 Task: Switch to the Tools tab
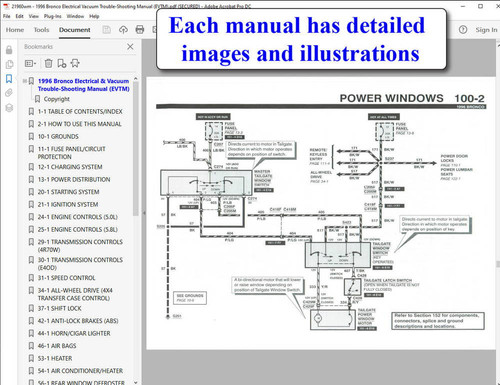click(41, 30)
